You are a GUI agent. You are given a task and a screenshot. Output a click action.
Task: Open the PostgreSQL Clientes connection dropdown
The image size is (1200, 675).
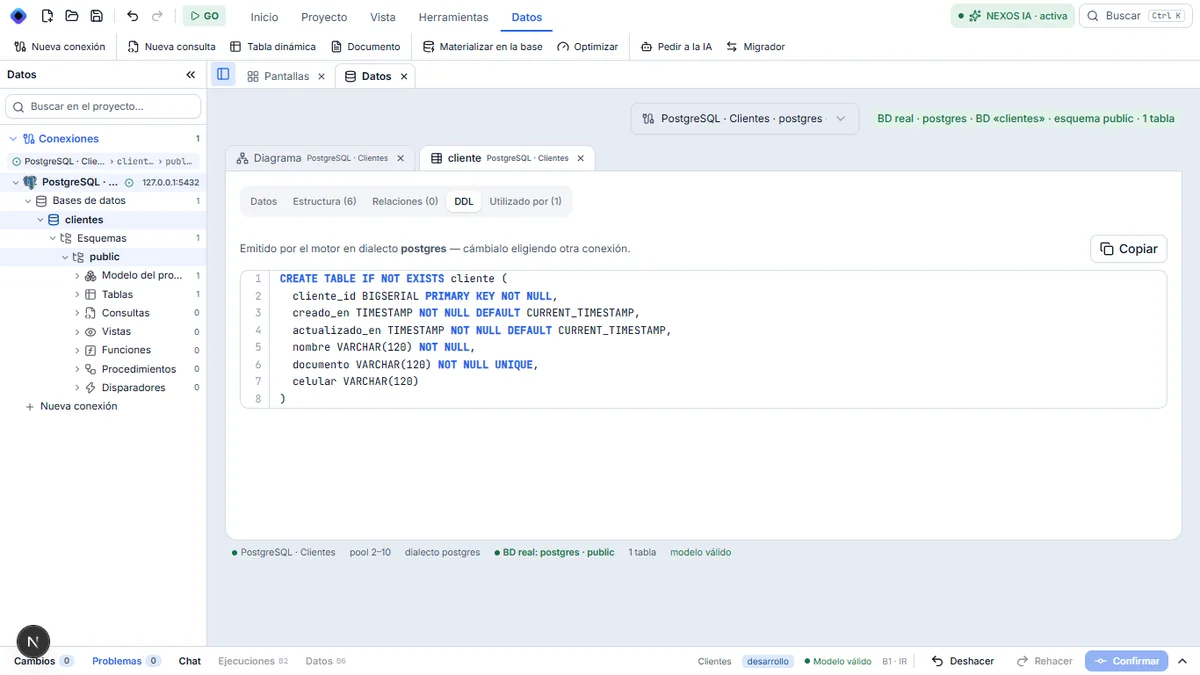tap(744, 118)
